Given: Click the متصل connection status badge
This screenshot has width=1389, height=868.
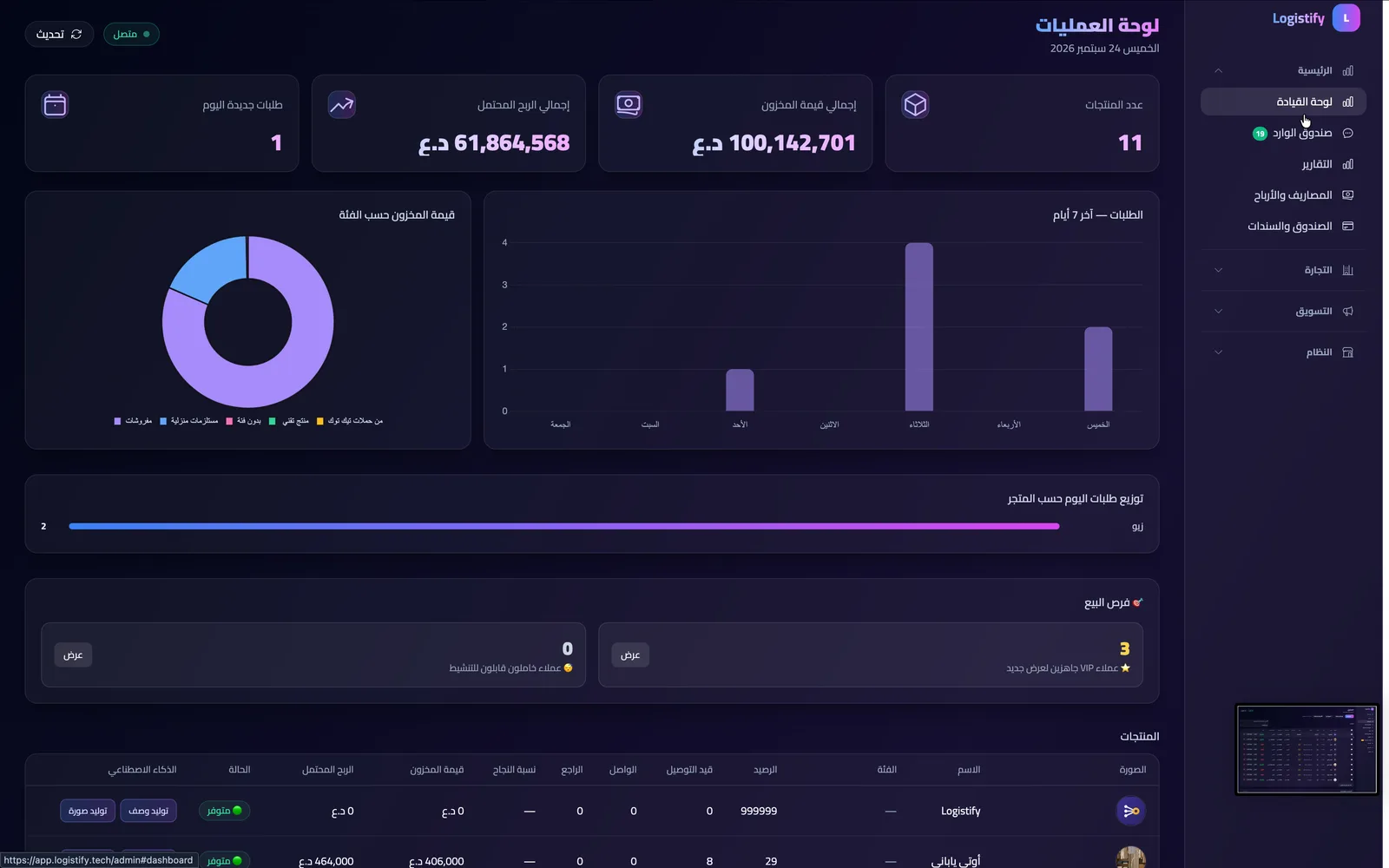Looking at the screenshot, I should tap(131, 34).
